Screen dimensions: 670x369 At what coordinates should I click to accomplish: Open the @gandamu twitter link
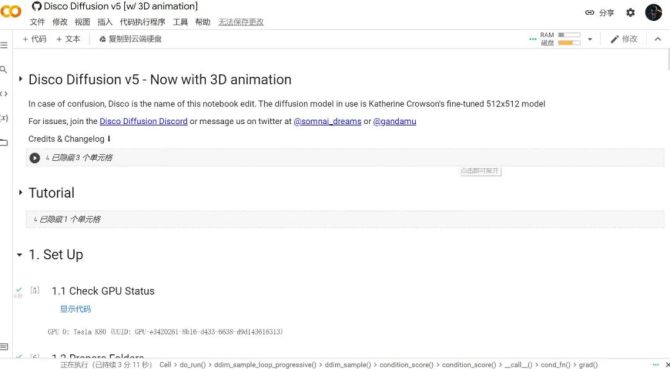[394, 121]
